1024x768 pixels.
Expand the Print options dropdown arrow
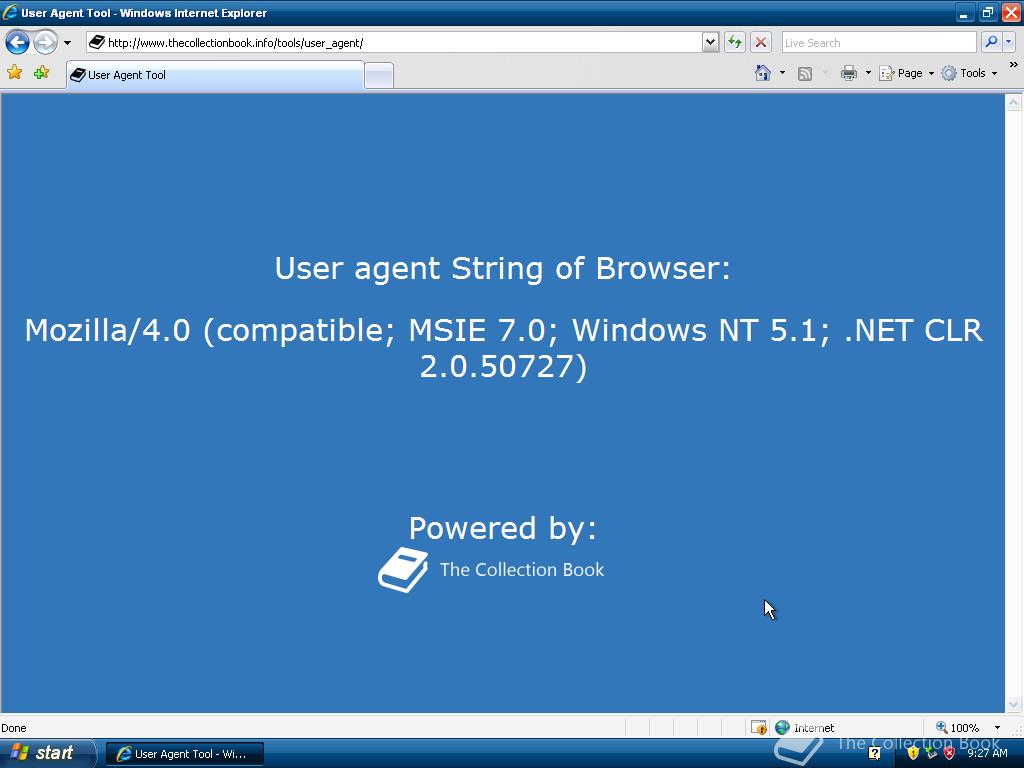[868, 73]
